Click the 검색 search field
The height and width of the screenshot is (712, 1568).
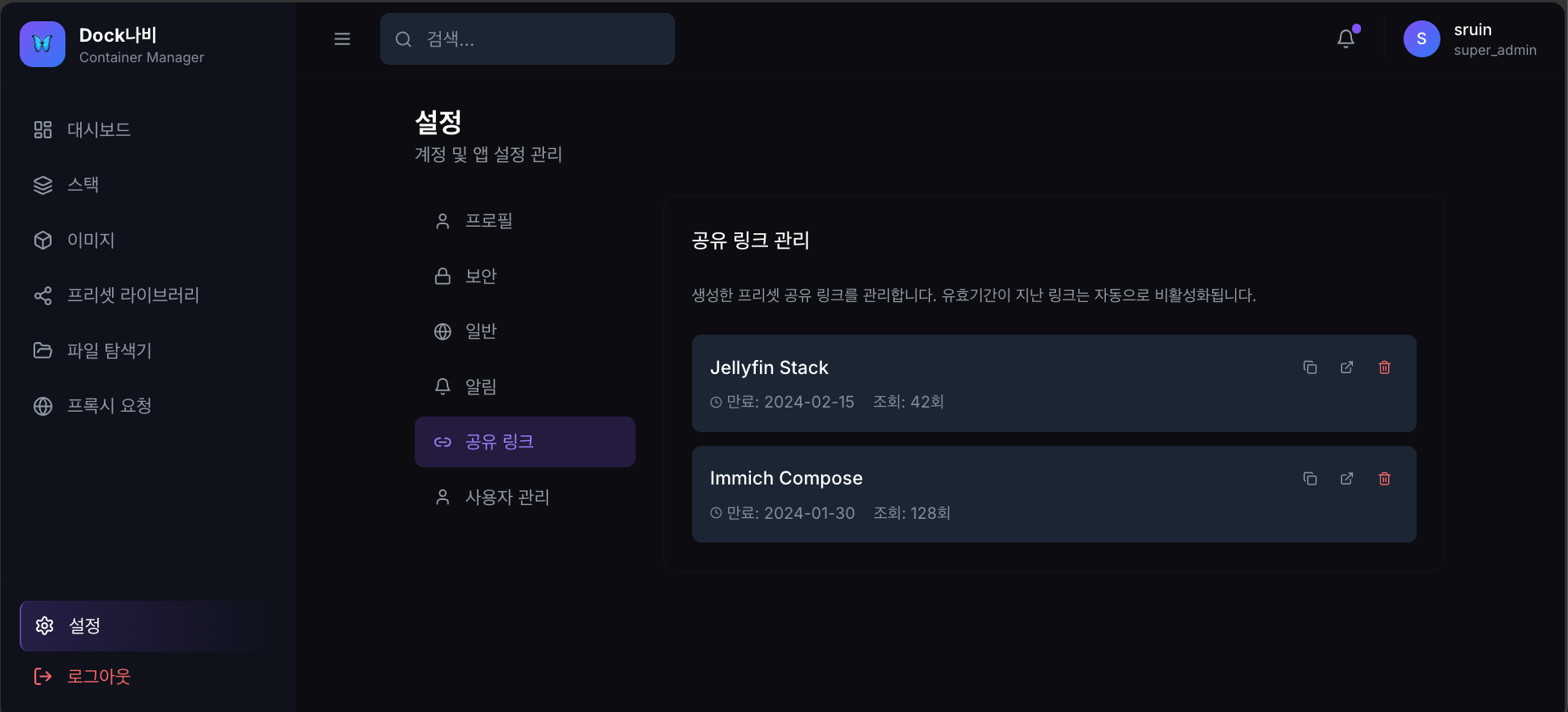[527, 38]
